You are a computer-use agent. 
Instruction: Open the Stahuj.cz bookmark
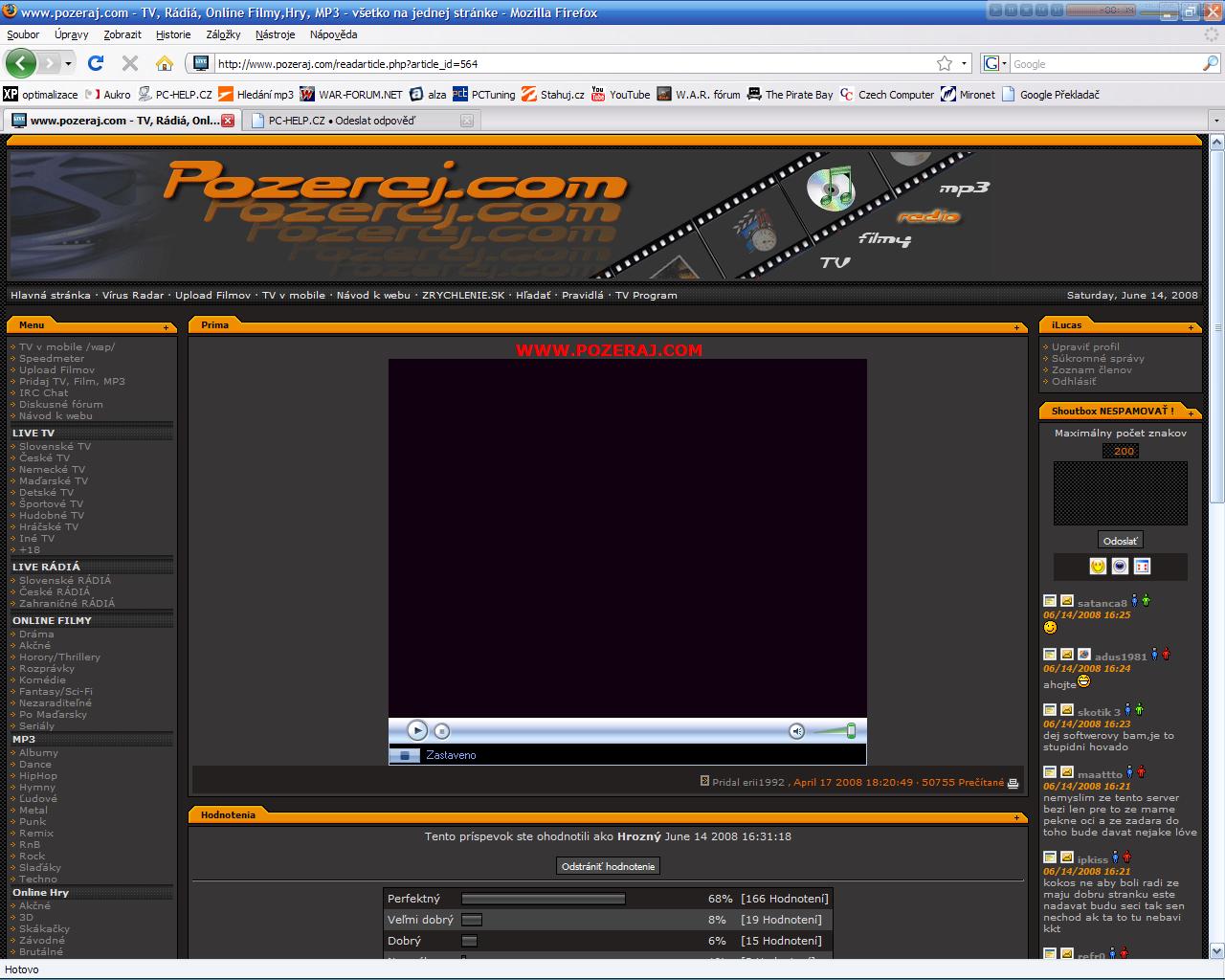(552, 94)
